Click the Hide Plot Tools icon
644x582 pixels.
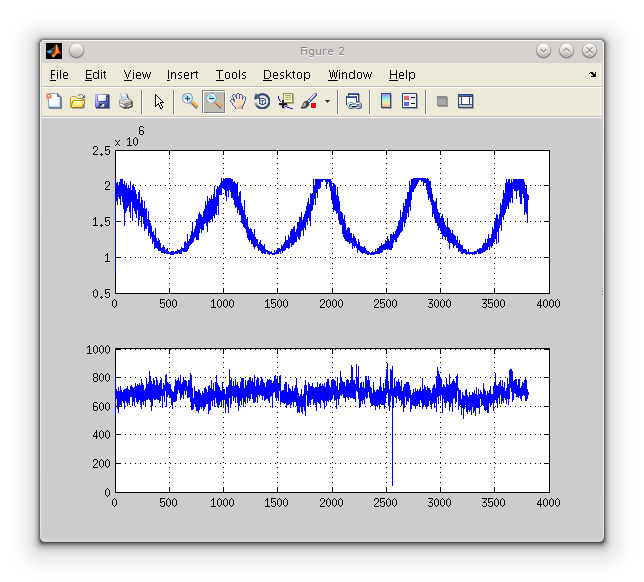point(442,101)
